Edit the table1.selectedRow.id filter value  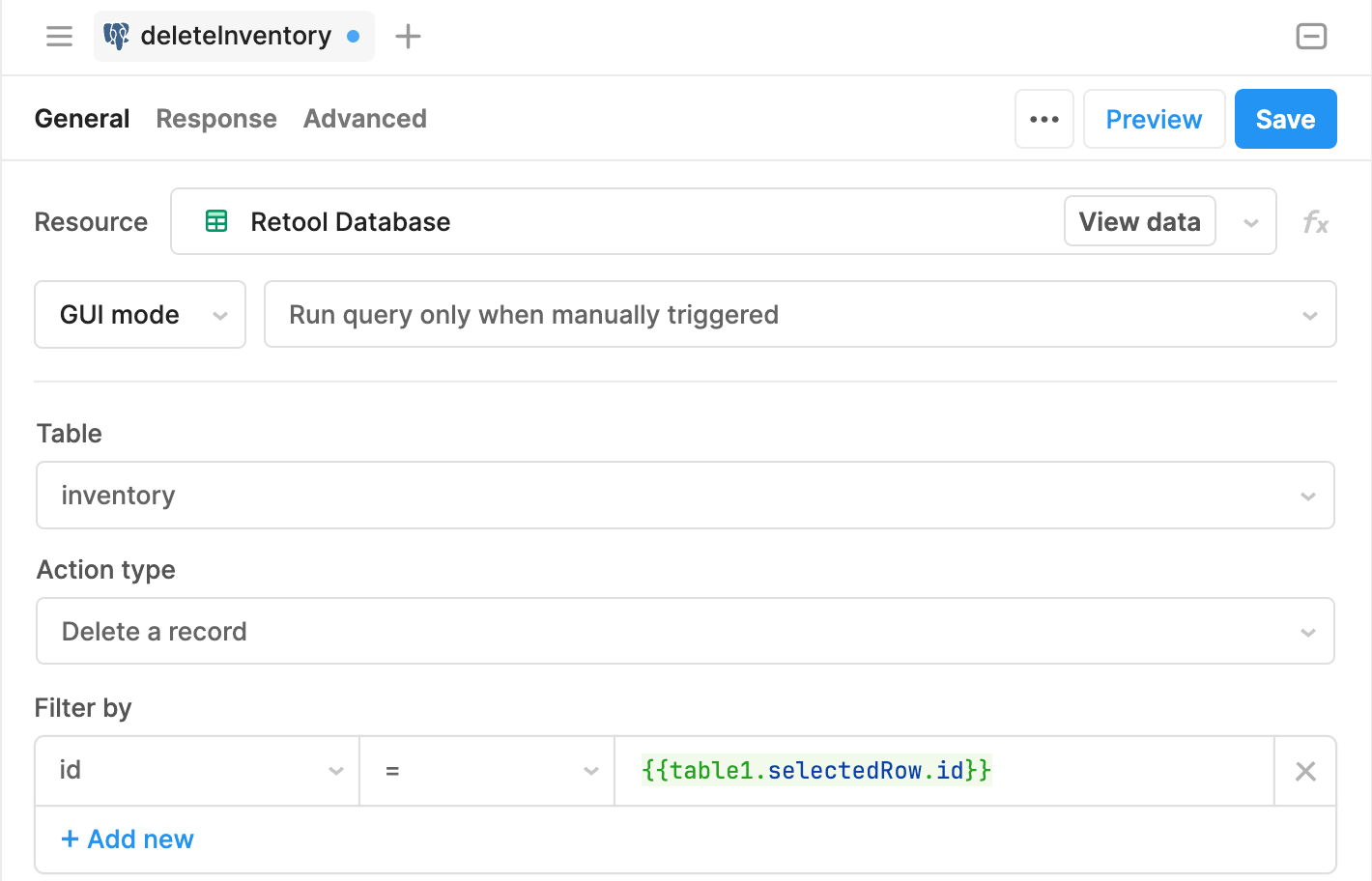(944, 771)
